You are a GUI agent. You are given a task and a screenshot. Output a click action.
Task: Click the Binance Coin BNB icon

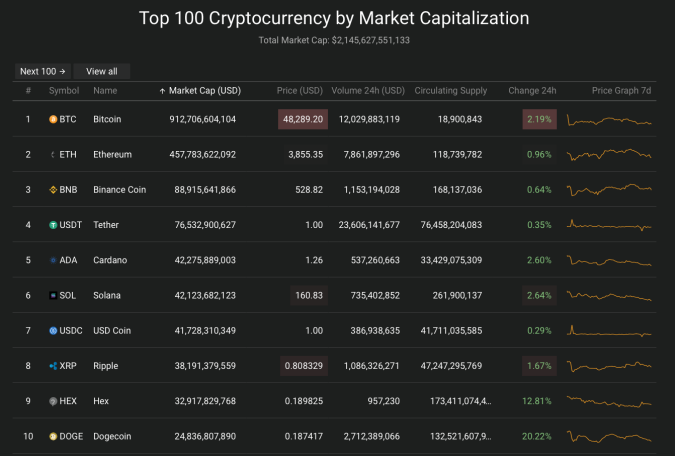coord(53,190)
